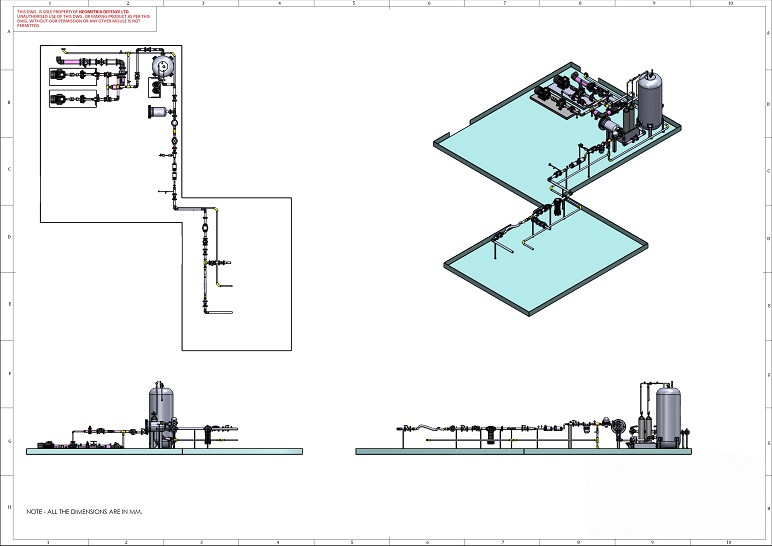Click column 5 label on bottom border
Screen dimensions: 772x546
(353, 541)
